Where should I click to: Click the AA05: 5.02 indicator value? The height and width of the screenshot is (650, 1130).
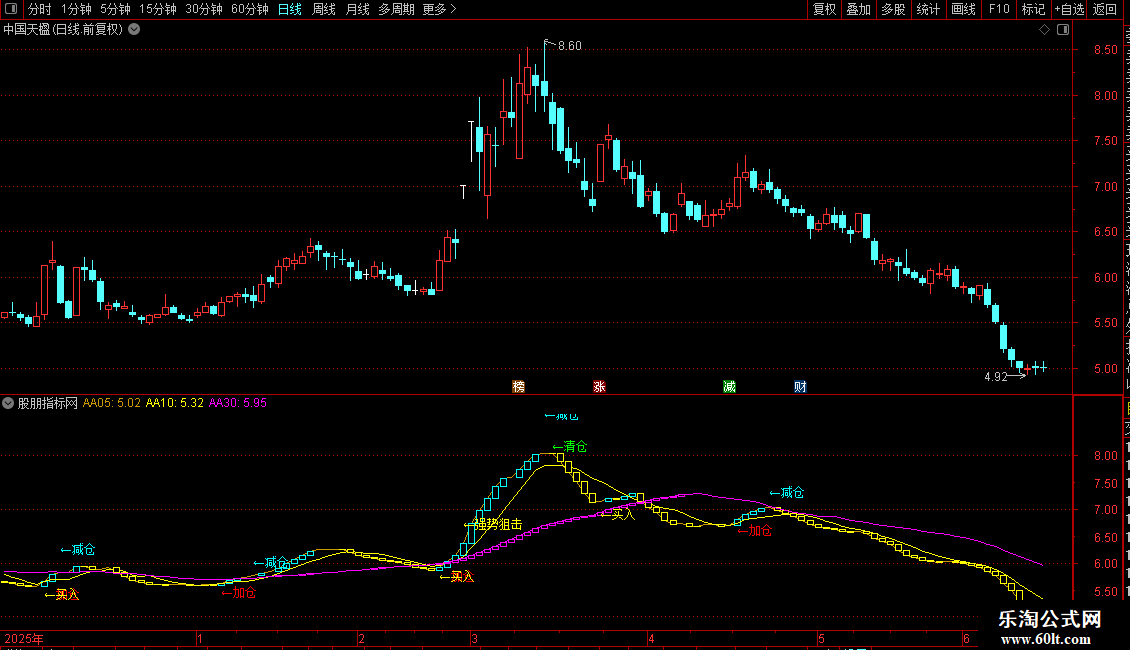click(x=112, y=403)
